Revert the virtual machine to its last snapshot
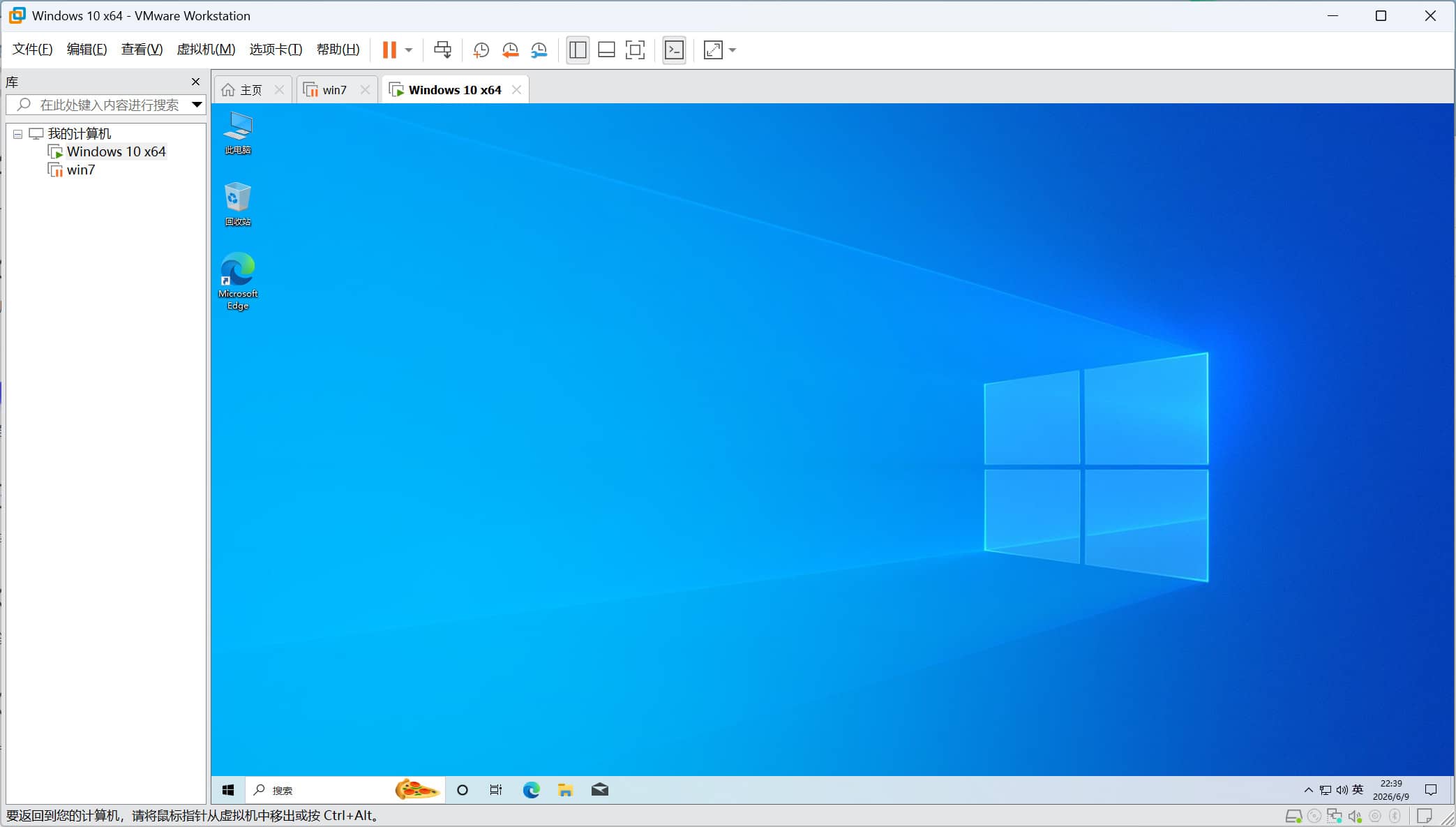The width and height of the screenshot is (1456, 827). click(510, 50)
